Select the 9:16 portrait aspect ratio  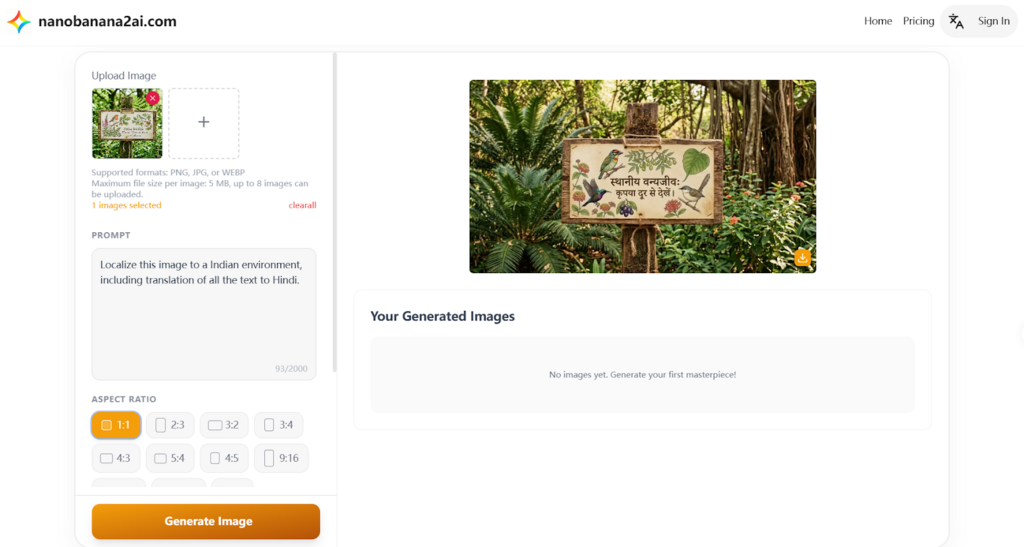(281, 458)
